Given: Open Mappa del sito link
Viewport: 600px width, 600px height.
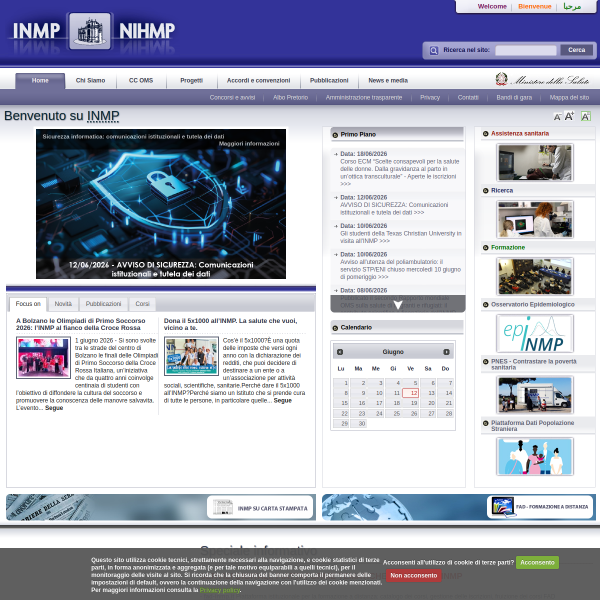Looking at the screenshot, I should click(569, 98).
